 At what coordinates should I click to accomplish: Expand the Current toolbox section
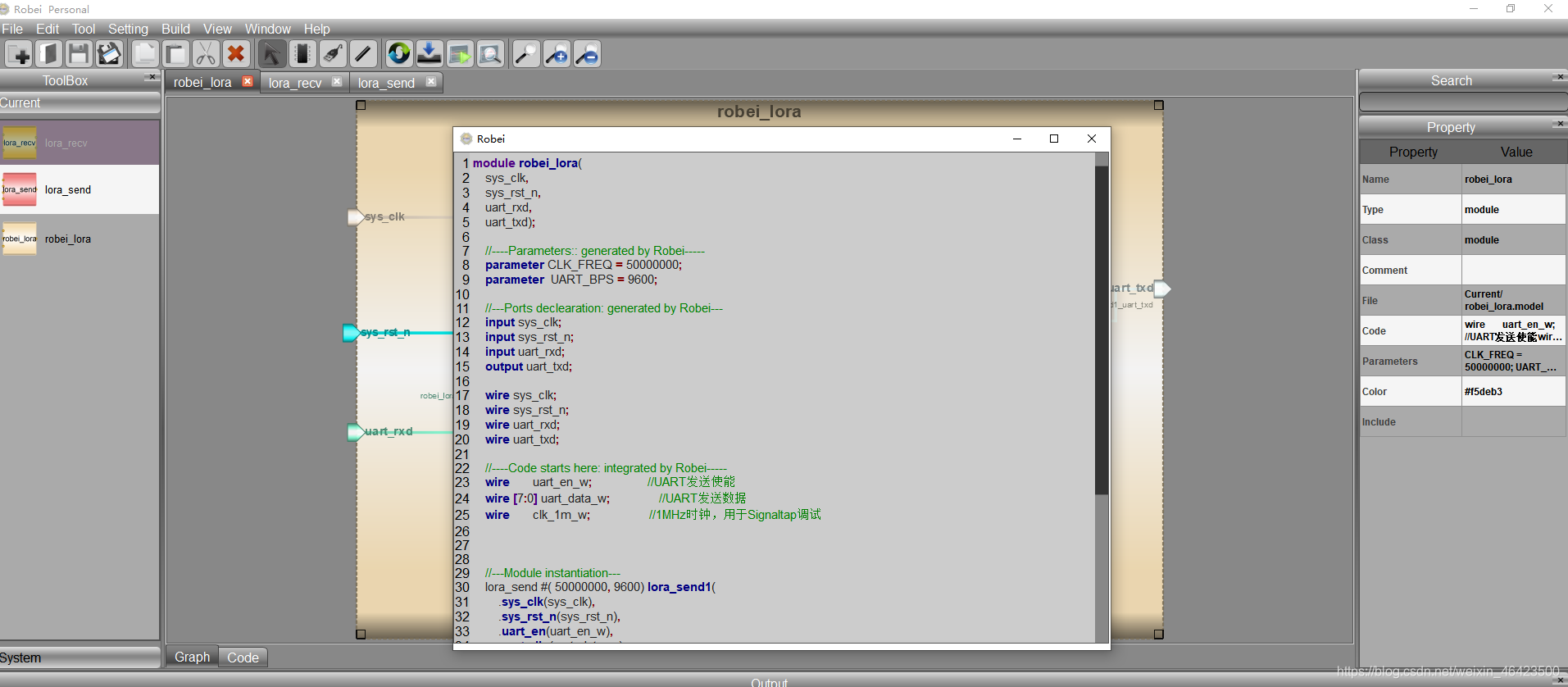click(80, 103)
